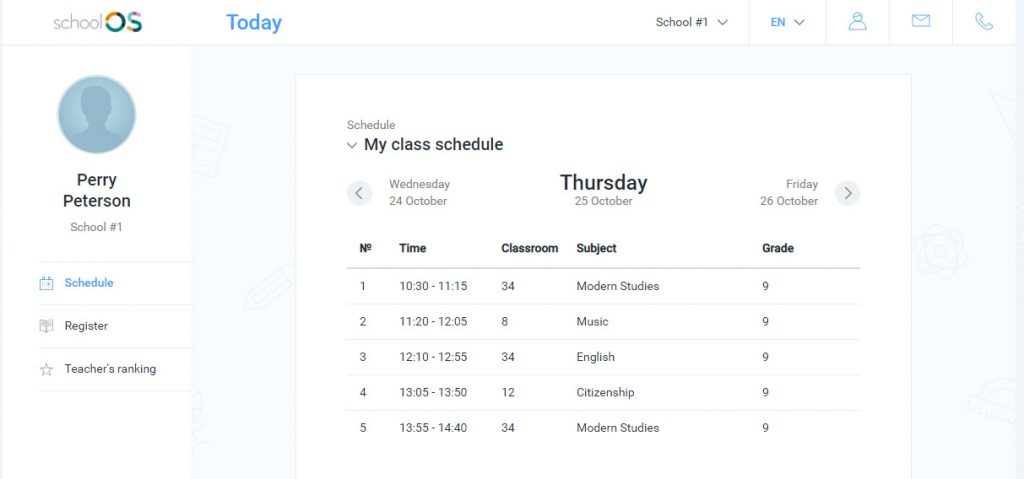Expand the My class schedule selector
The height and width of the screenshot is (479, 1024).
coord(425,144)
